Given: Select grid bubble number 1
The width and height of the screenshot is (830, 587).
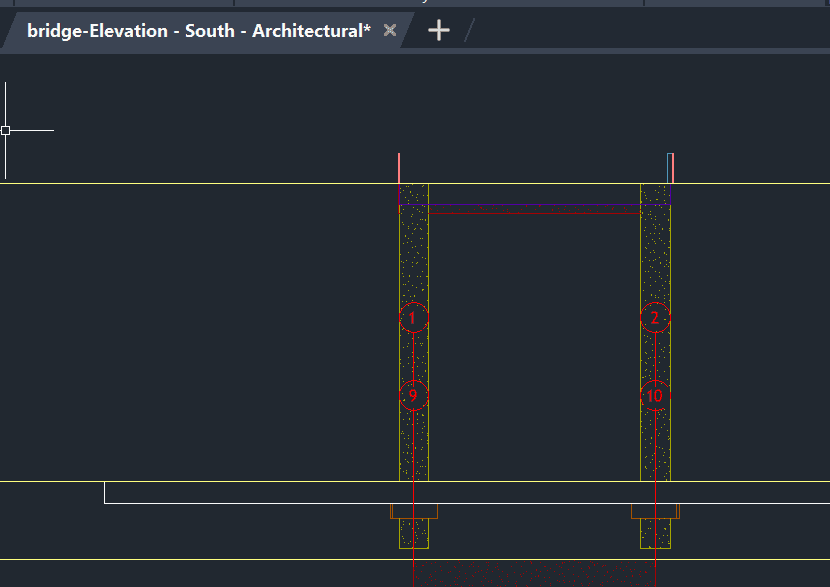Looking at the screenshot, I should coord(413,319).
